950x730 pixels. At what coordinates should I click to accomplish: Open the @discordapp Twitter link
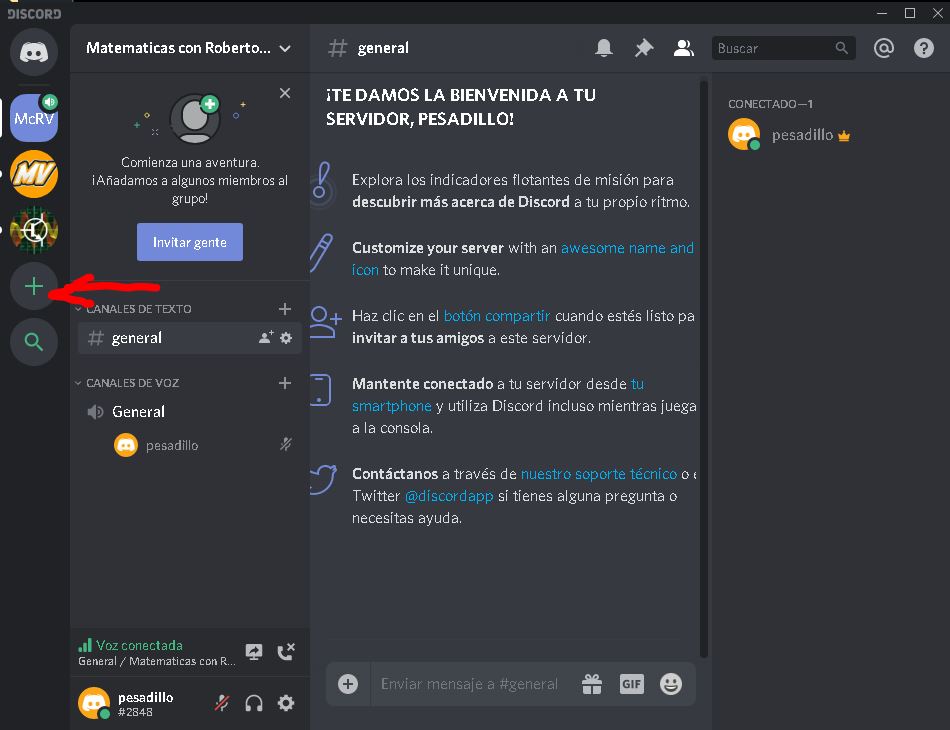pyautogui.click(x=449, y=496)
